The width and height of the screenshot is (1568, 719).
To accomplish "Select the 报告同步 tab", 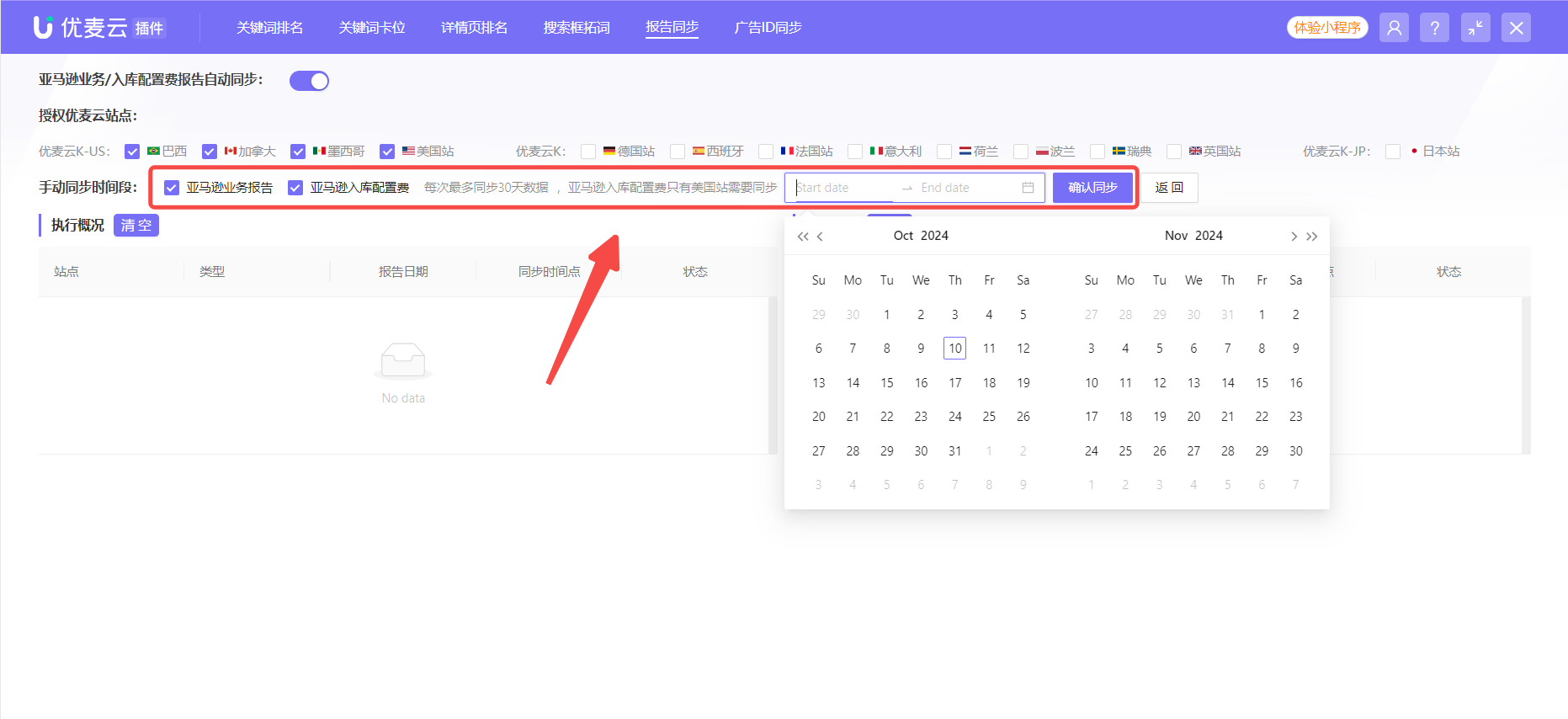I will (x=672, y=28).
